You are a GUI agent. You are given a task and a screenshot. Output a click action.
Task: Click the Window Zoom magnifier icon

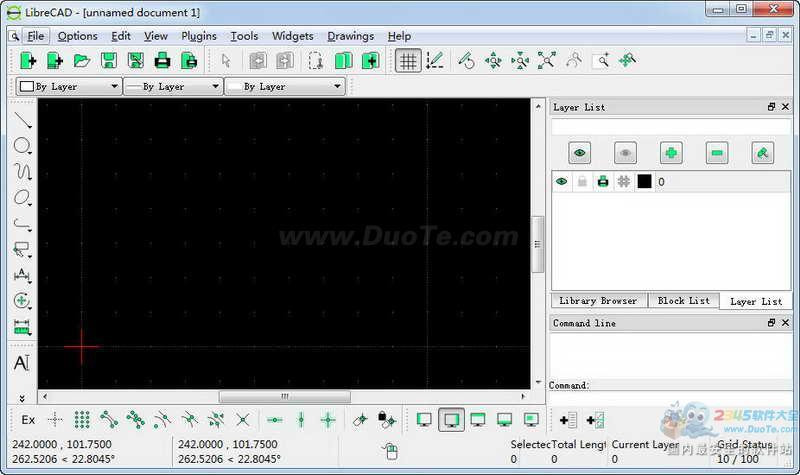point(601,61)
